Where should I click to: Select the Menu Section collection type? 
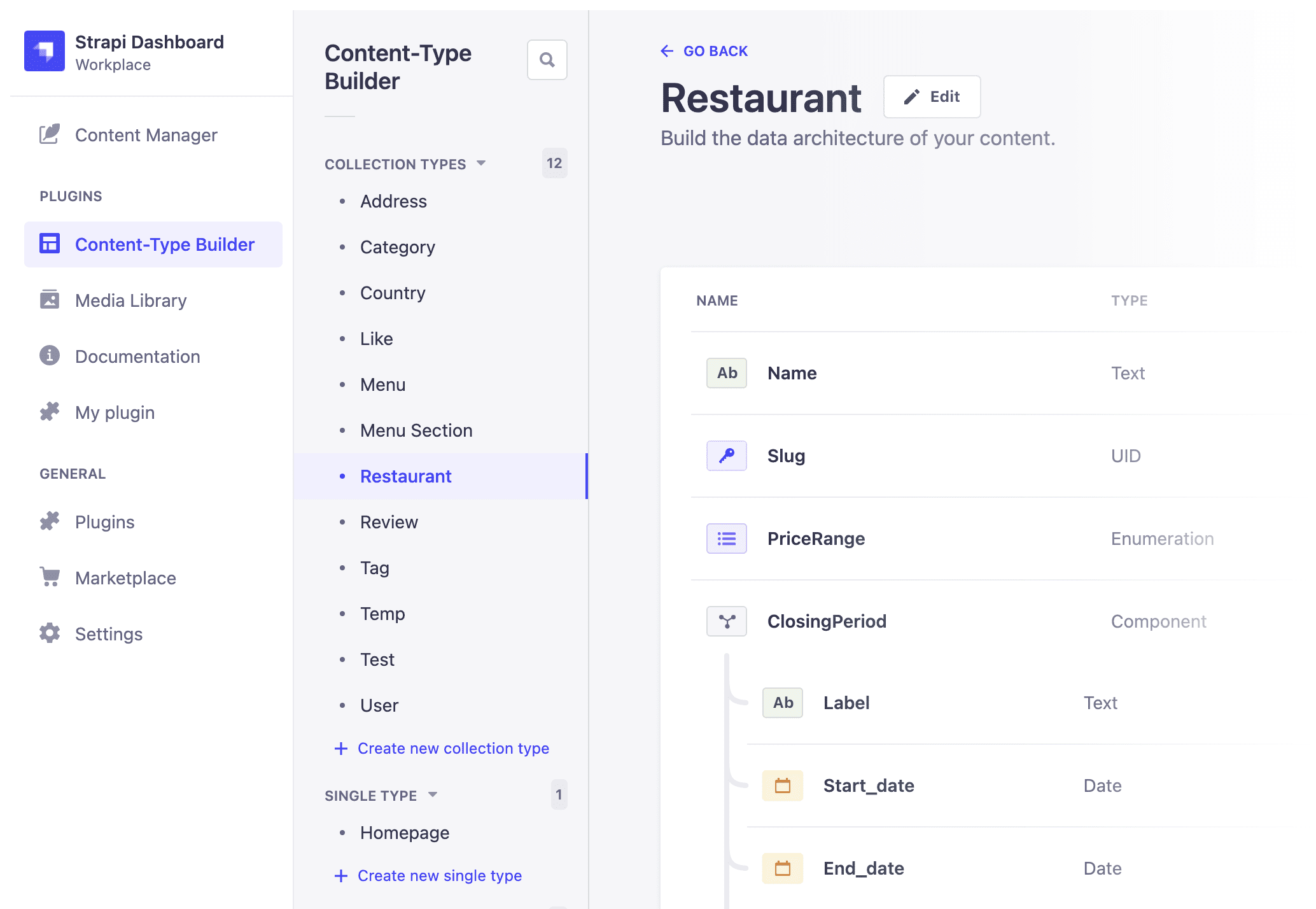coord(416,430)
